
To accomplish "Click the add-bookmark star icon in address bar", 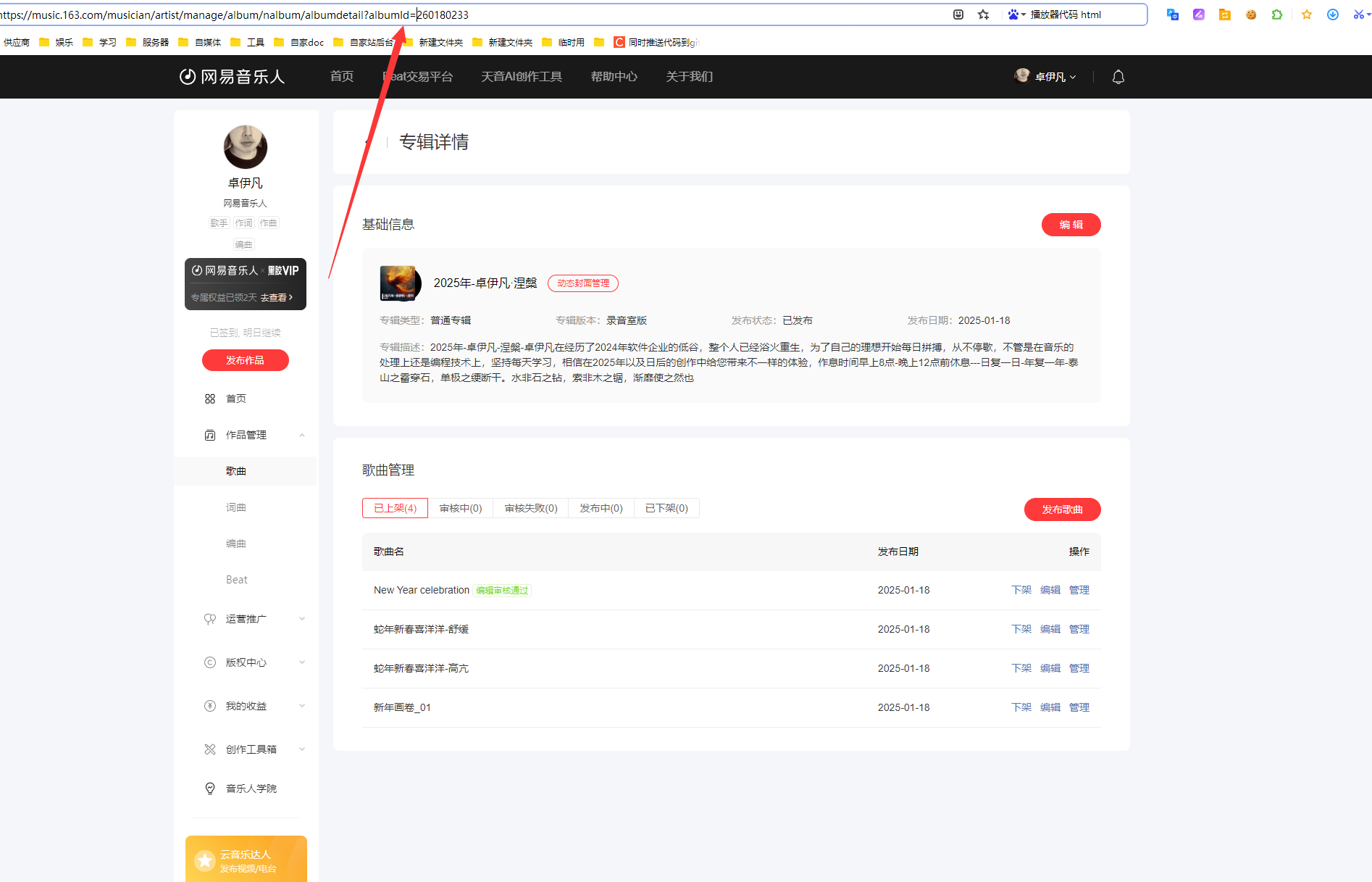I will [x=983, y=14].
